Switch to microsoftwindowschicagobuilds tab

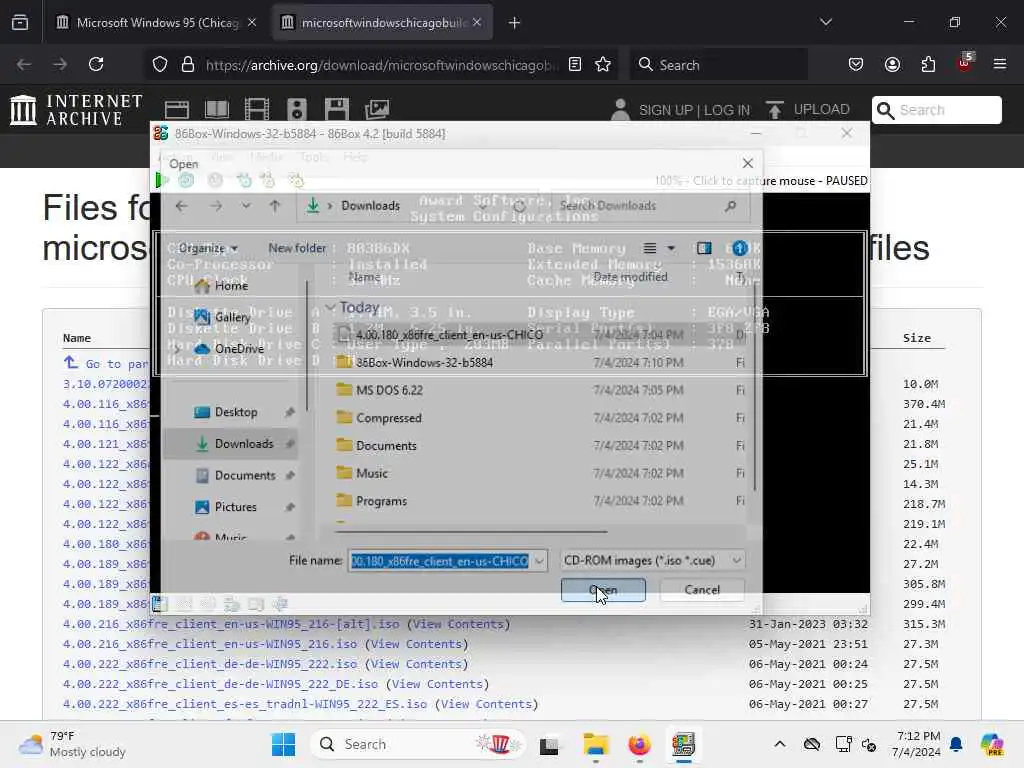[382, 23]
